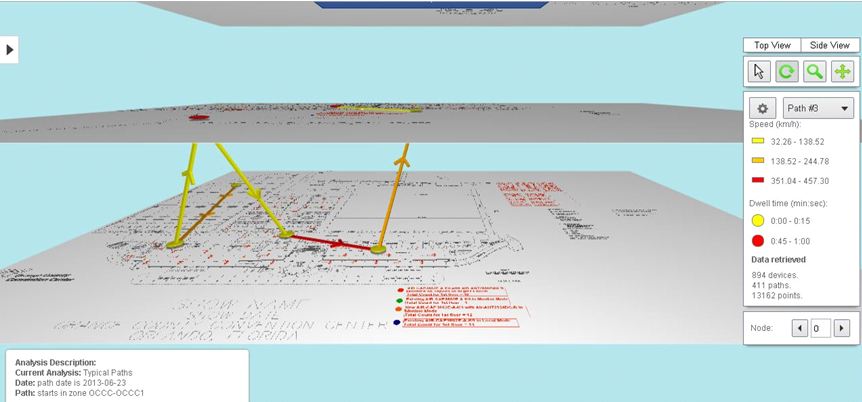Screen dimensions: 862x402
Task: Open settings with the gear icon
Action: [763, 109]
